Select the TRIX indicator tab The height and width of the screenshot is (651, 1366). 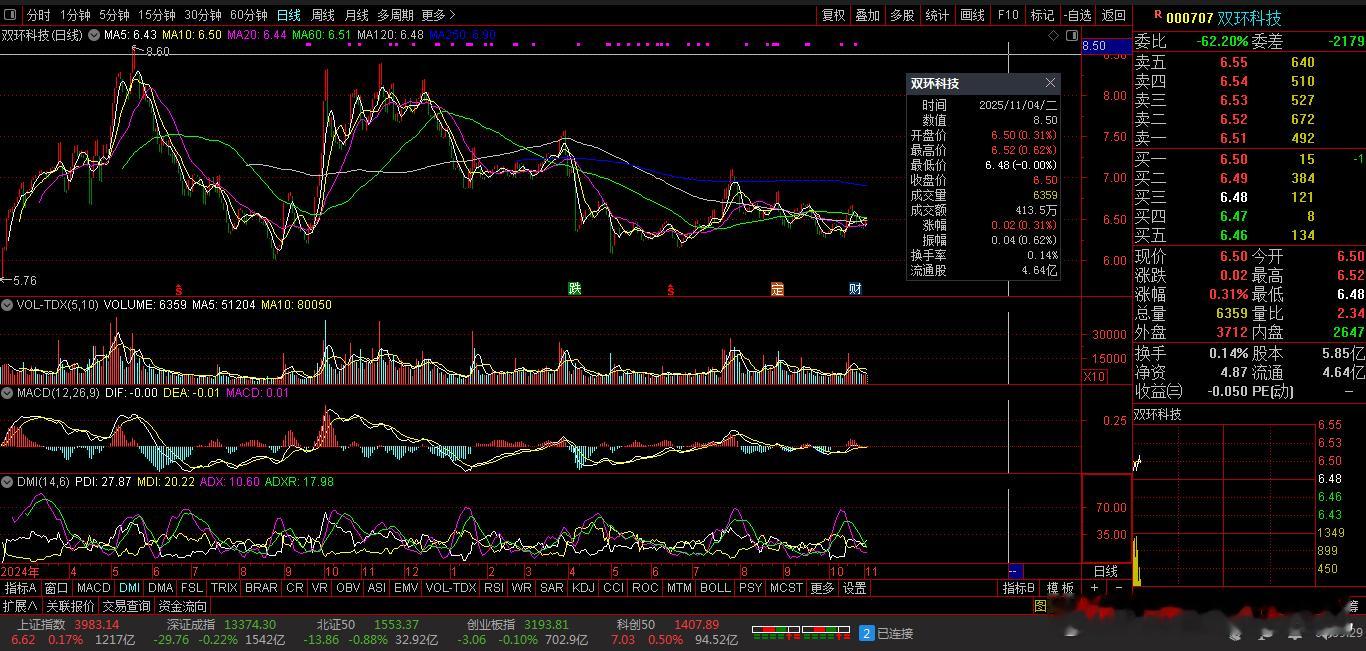point(224,588)
